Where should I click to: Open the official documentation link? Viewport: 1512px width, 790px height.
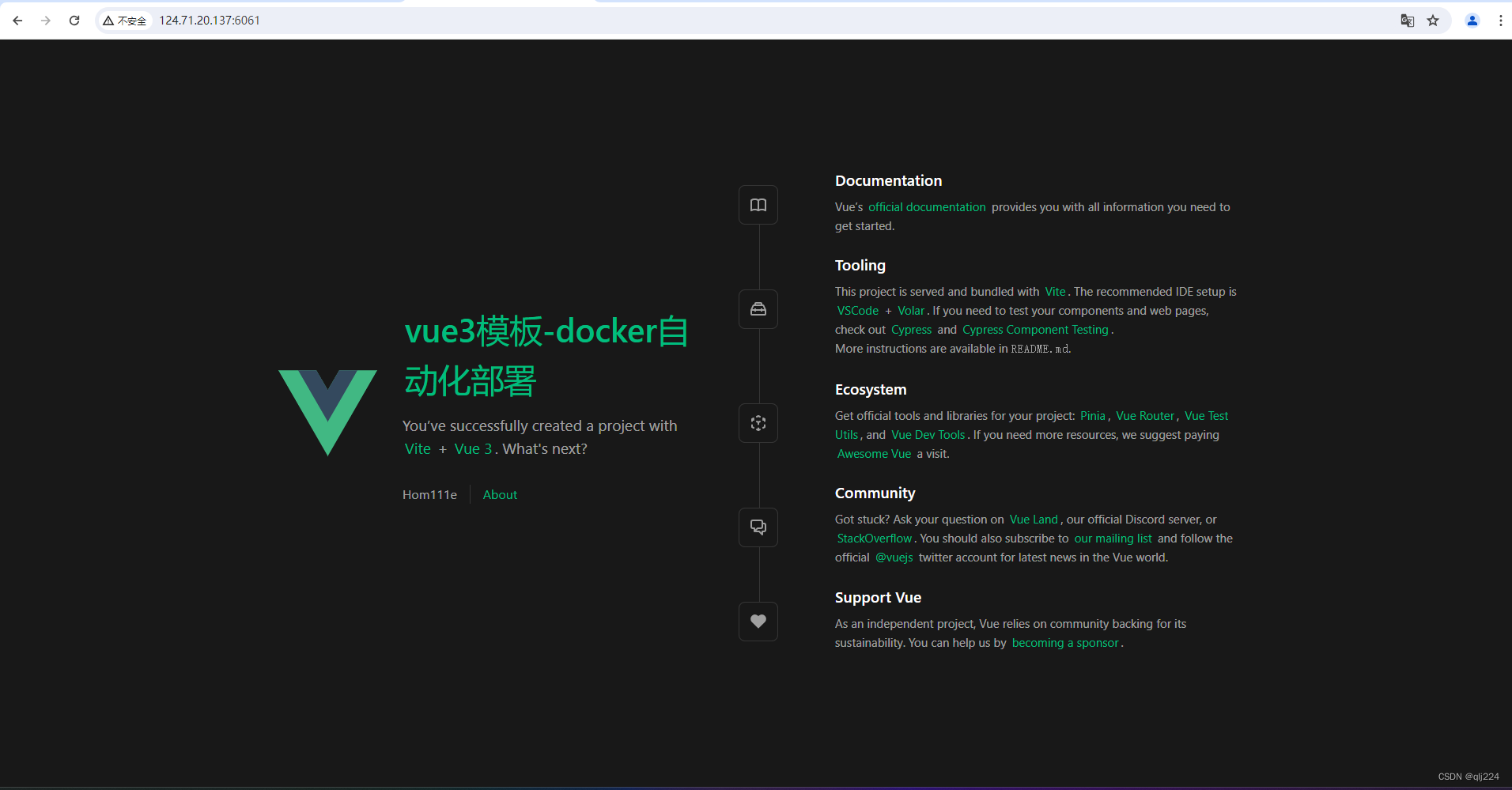(x=927, y=207)
